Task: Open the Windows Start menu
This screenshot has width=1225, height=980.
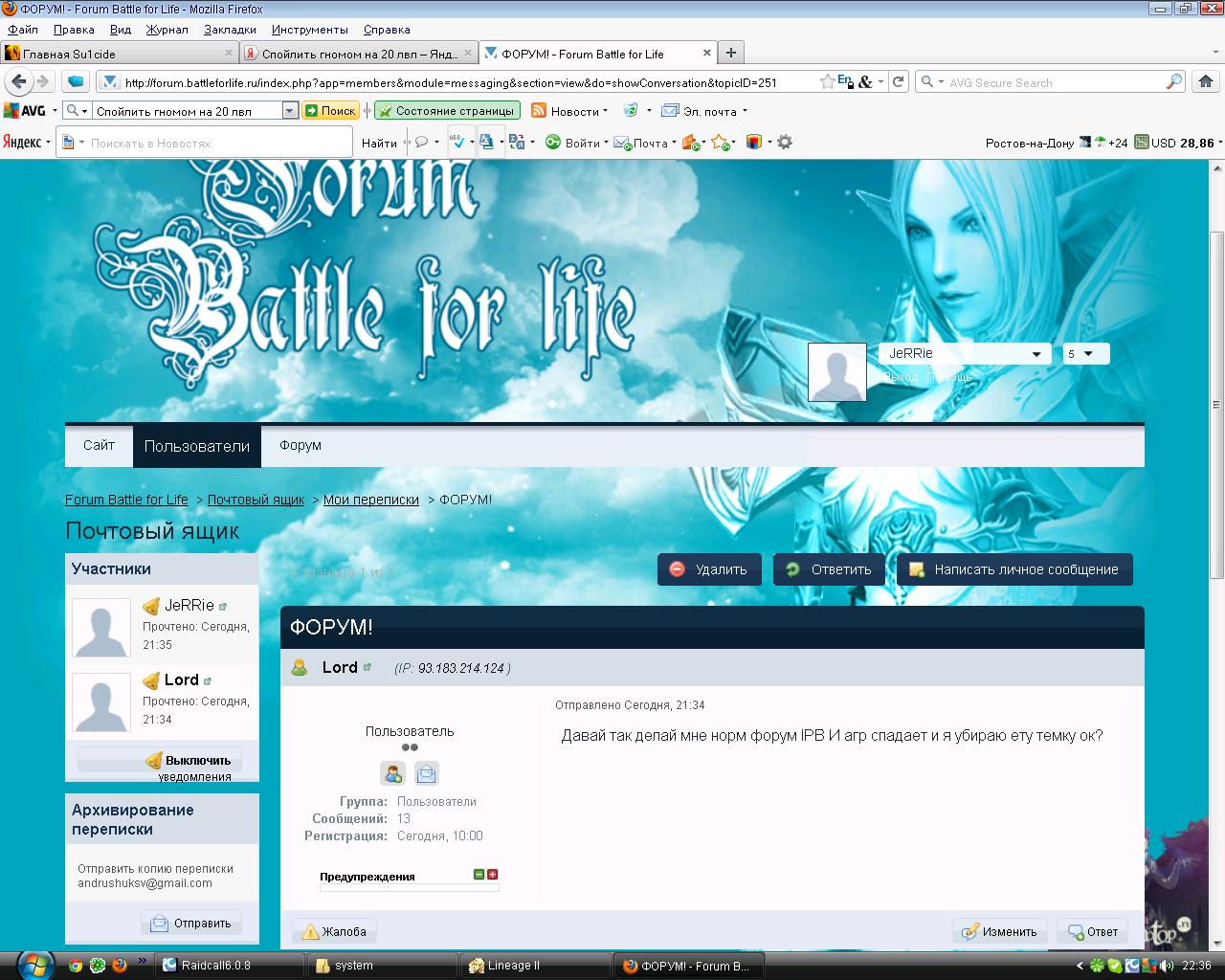Action: point(34,966)
